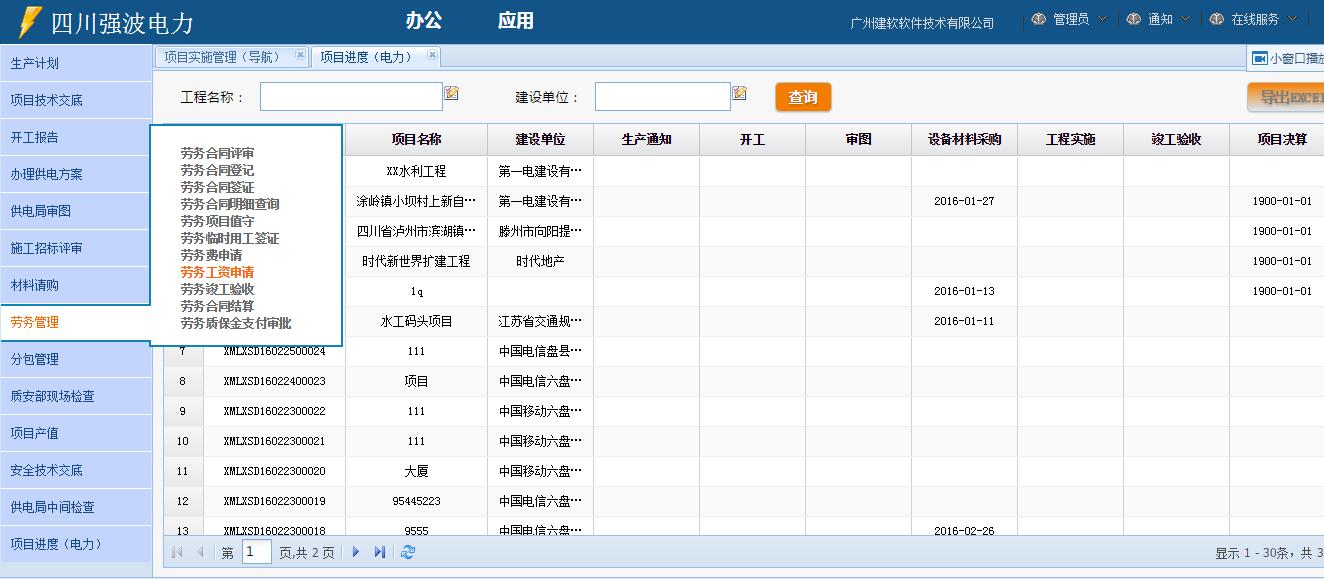Click the edit icon beside 工程名称 field
1324x579 pixels.
(x=452, y=94)
